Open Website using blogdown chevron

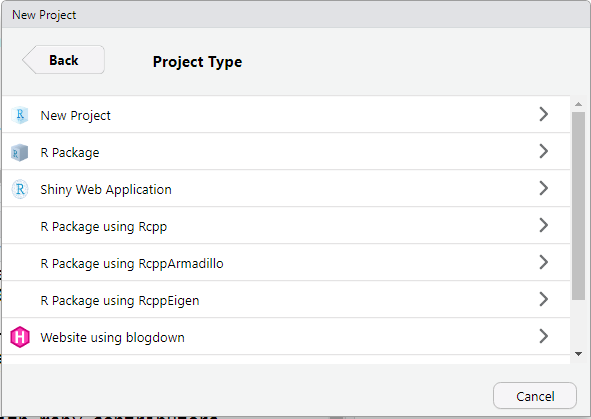(x=543, y=336)
